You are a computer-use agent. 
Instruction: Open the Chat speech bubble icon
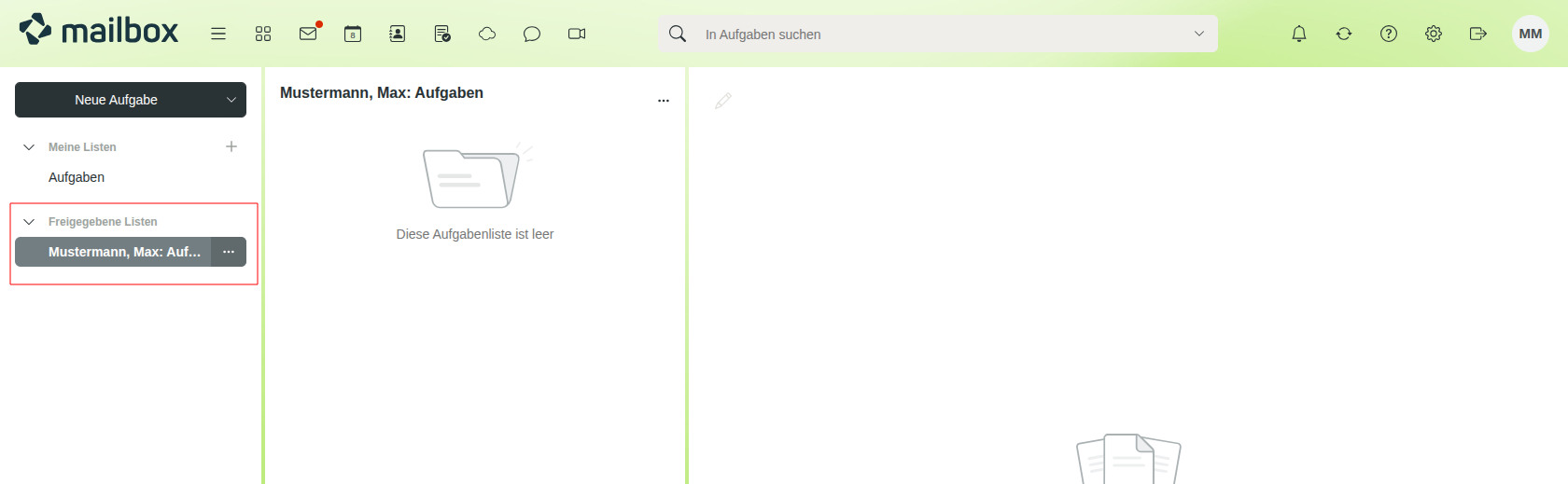pos(532,34)
